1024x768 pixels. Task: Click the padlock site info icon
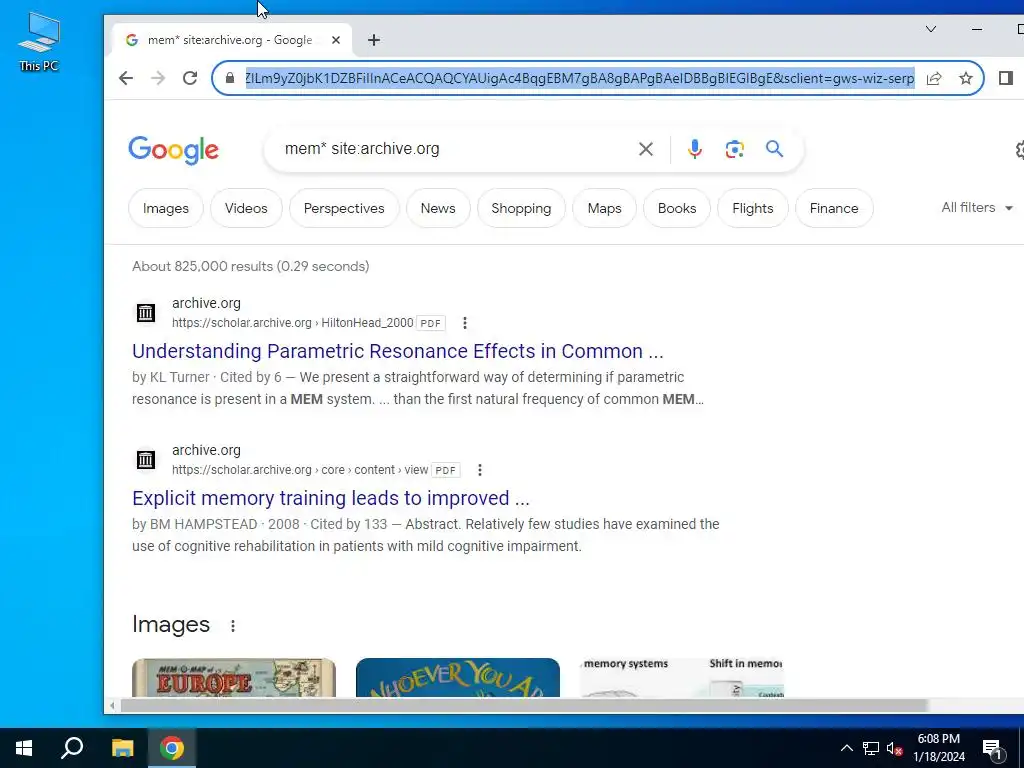point(230,78)
